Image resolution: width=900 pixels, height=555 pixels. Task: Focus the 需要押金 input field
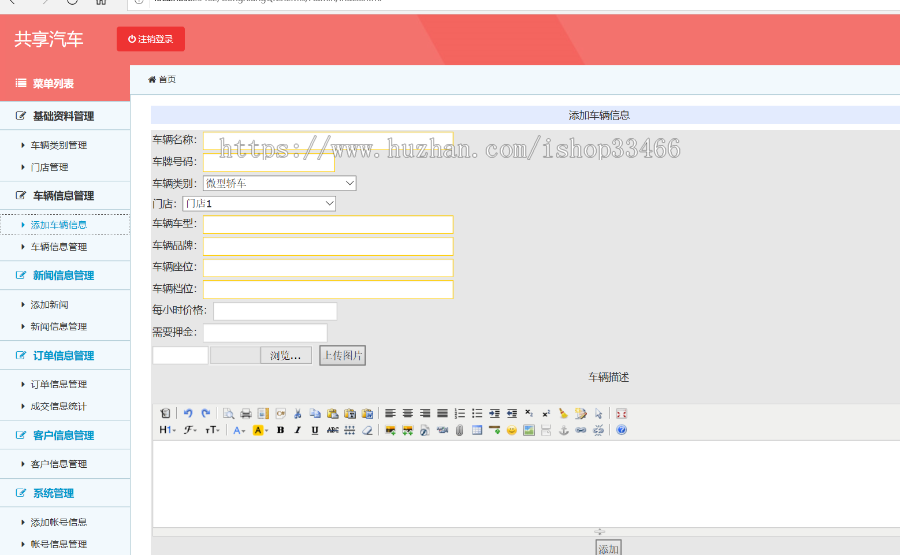(x=265, y=333)
